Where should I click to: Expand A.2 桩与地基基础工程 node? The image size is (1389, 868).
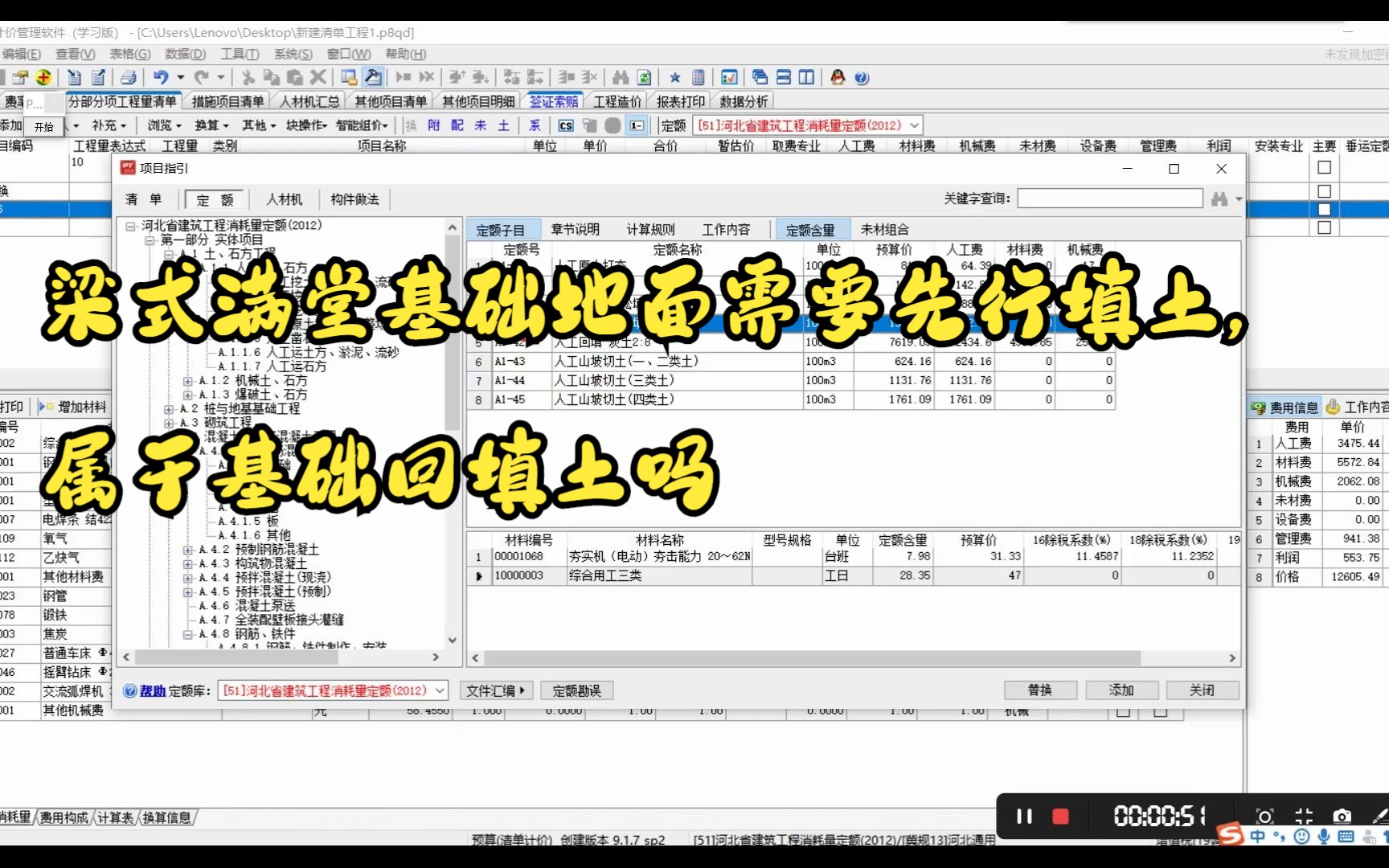coord(168,409)
